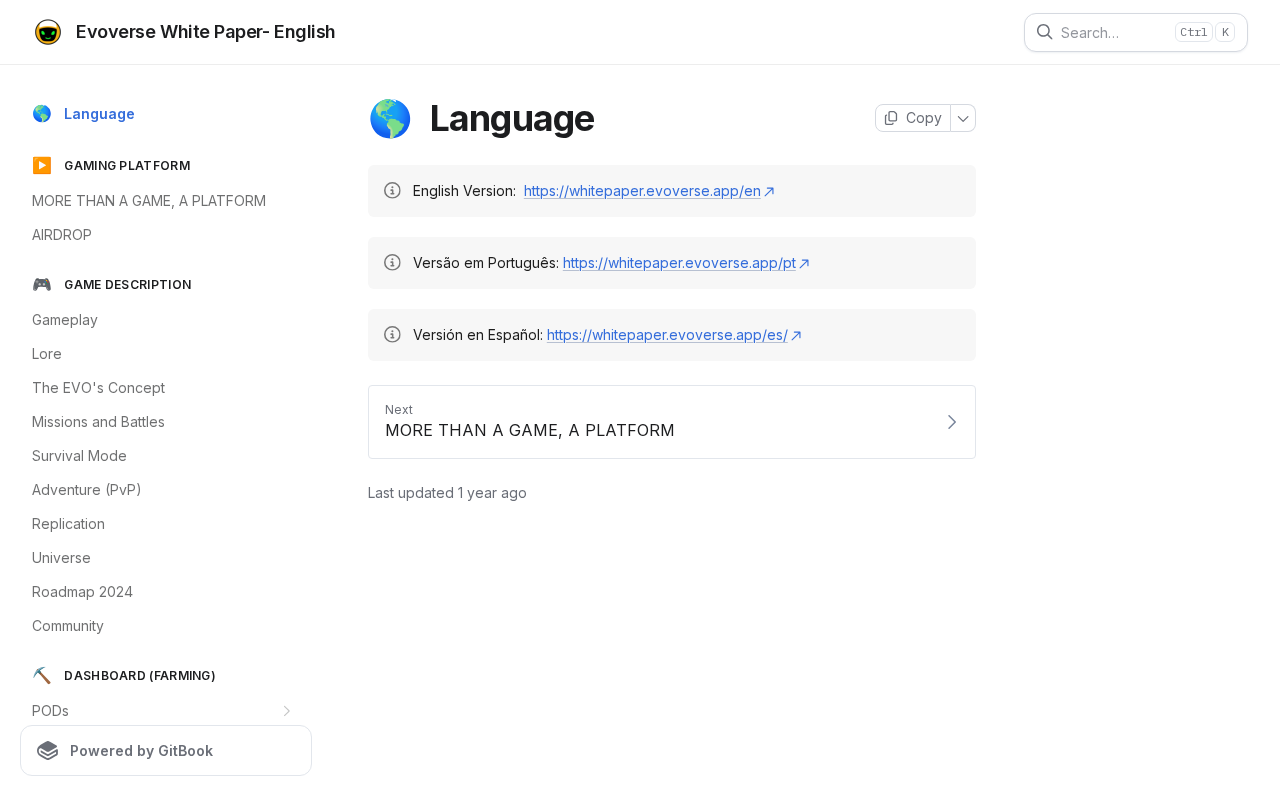Image resolution: width=1280 pixels, height=800 pixels.
Task: Select Language in the sidebar
Action: coord(99,114)
